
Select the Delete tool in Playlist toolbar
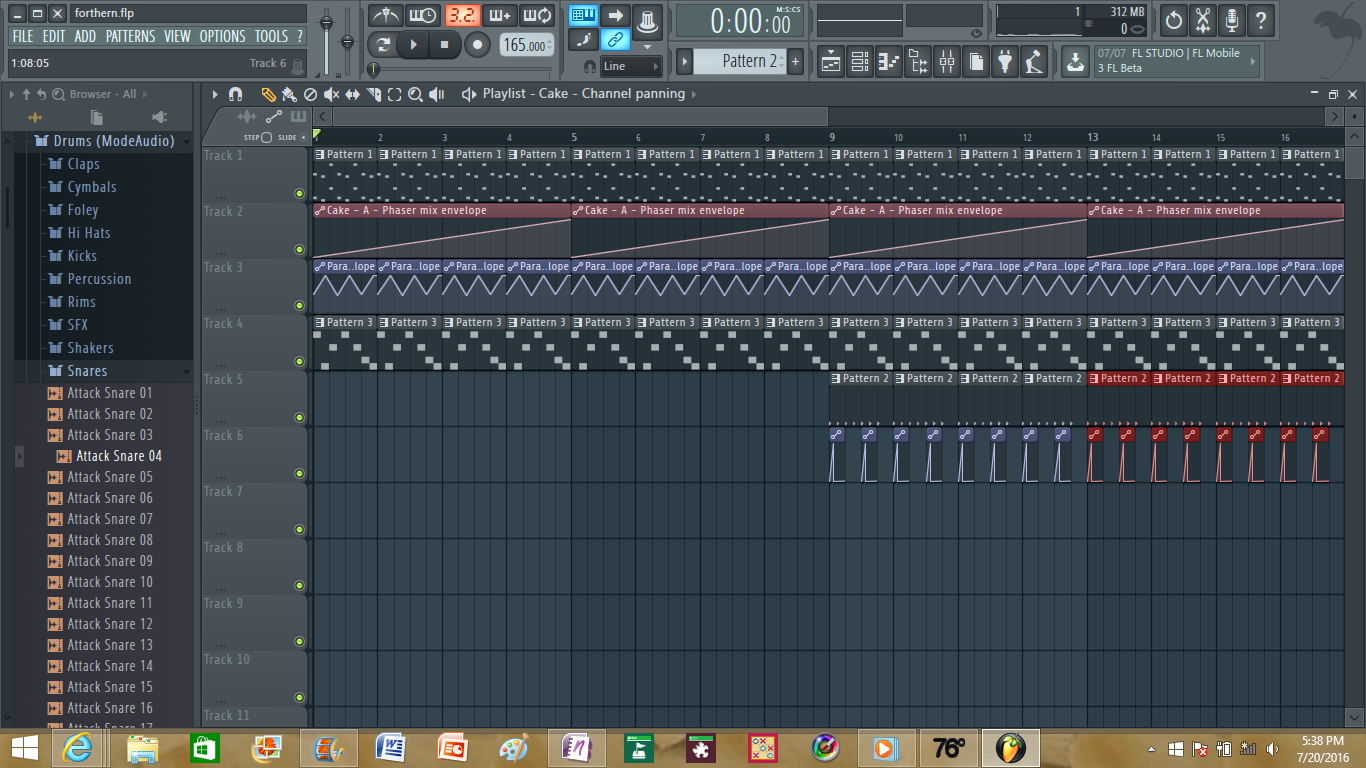click(310, 94)
